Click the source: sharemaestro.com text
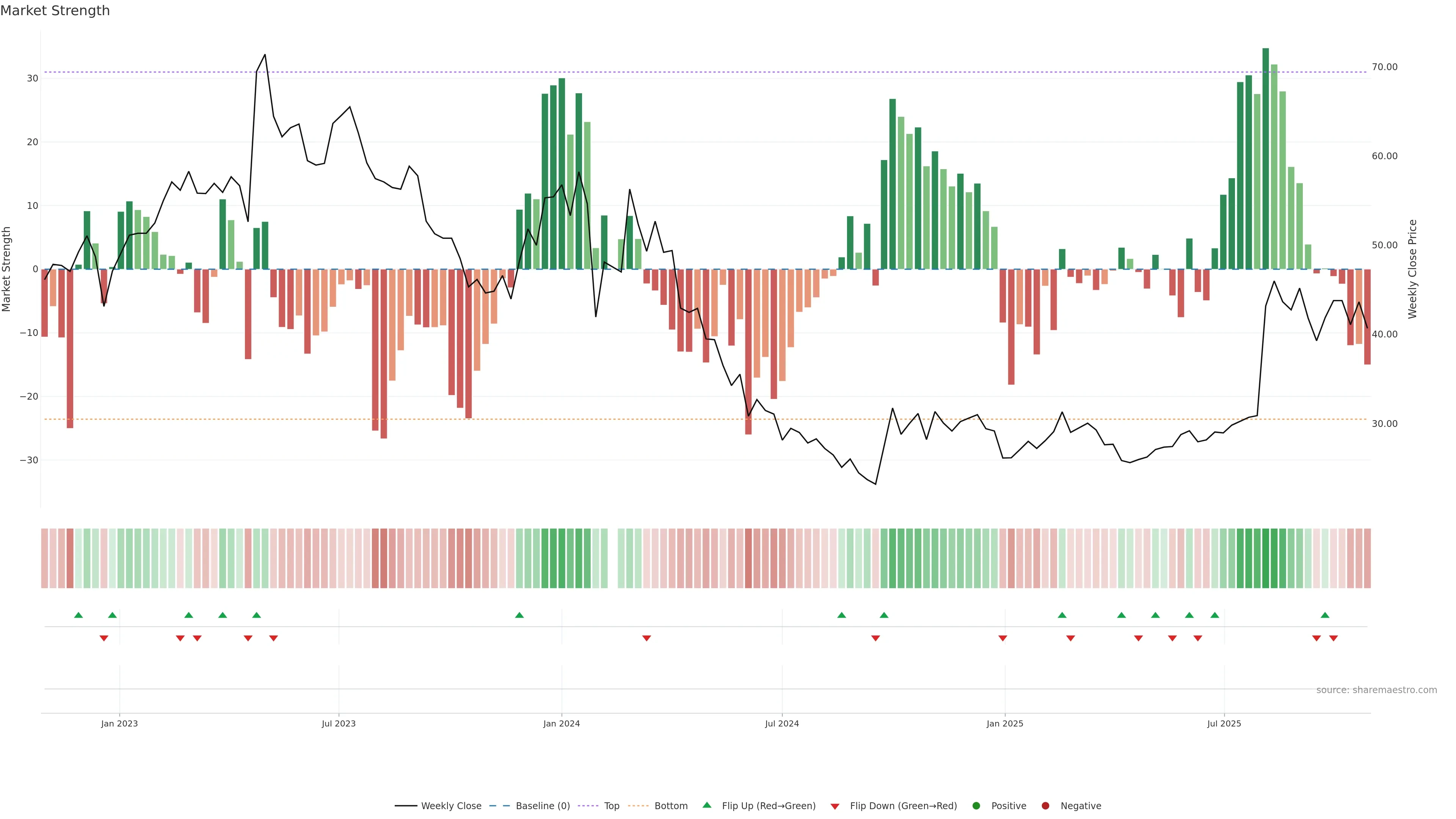The image size is (1456, 819). click(1376, 690)
